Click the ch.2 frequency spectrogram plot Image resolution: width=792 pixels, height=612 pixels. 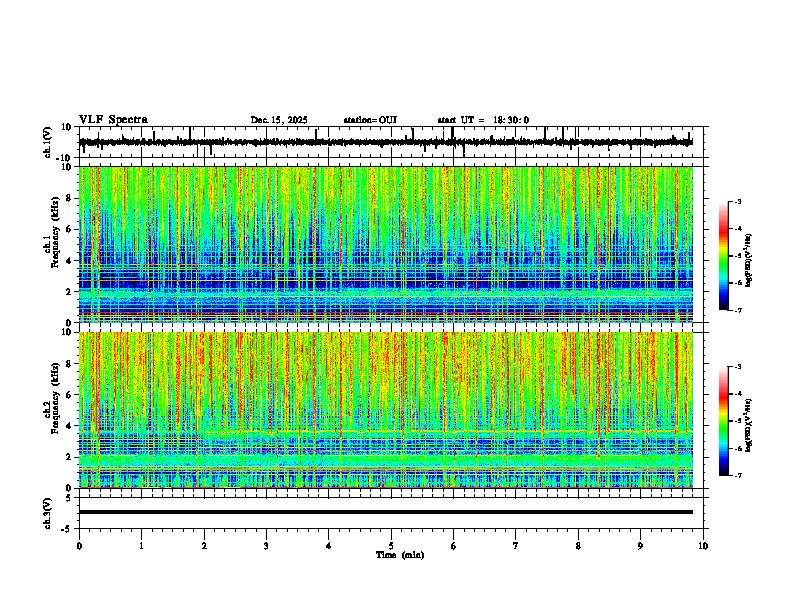386,410
